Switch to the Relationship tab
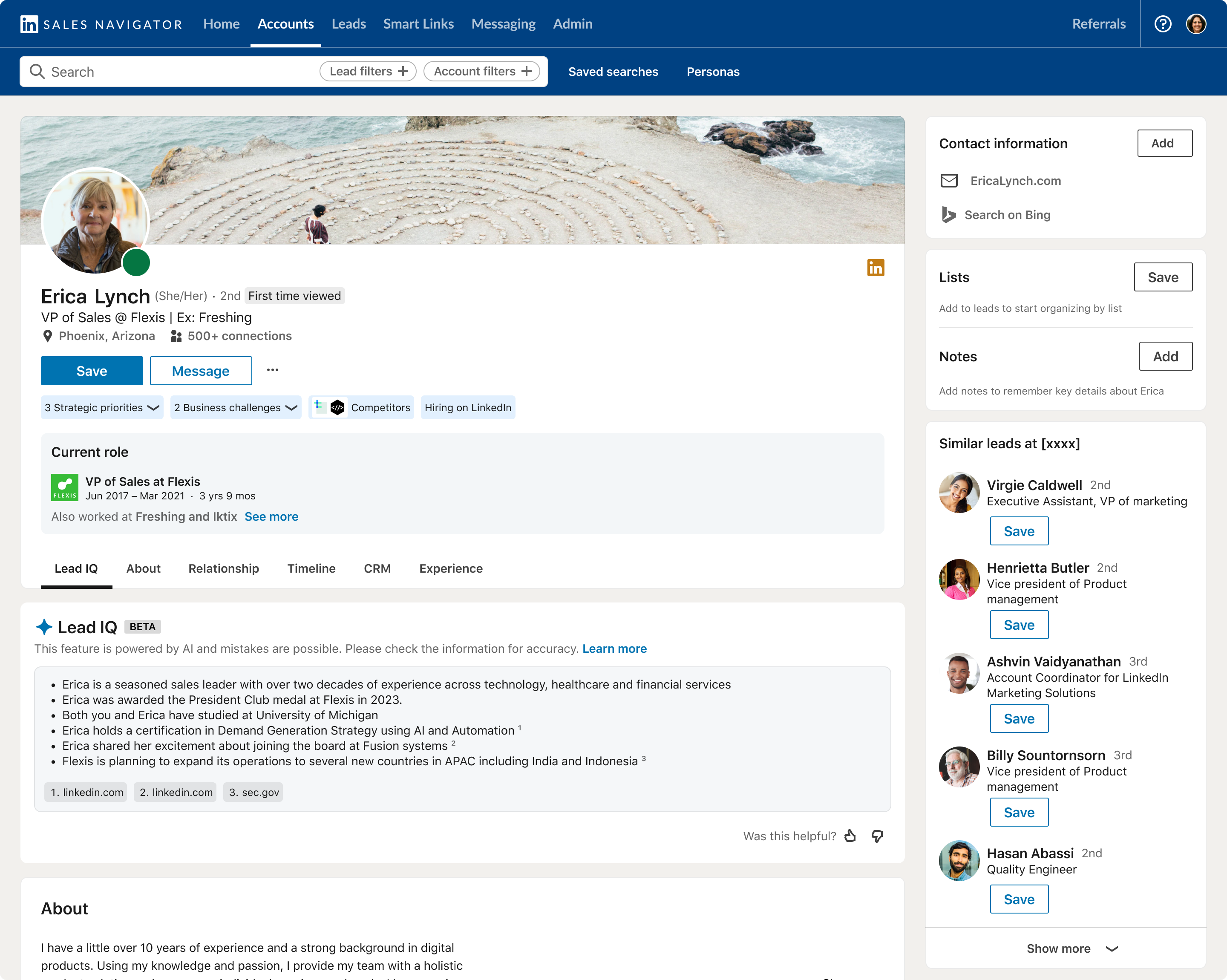 coord(224,568)
